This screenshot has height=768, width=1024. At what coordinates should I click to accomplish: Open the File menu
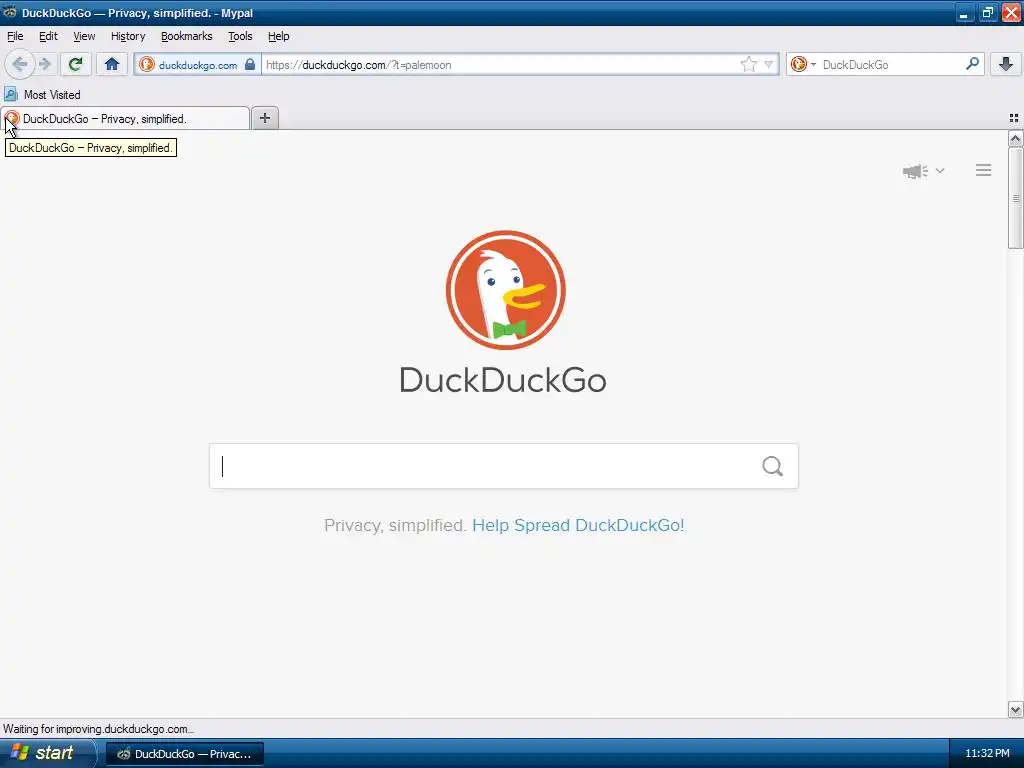click(x=15, y=36)
